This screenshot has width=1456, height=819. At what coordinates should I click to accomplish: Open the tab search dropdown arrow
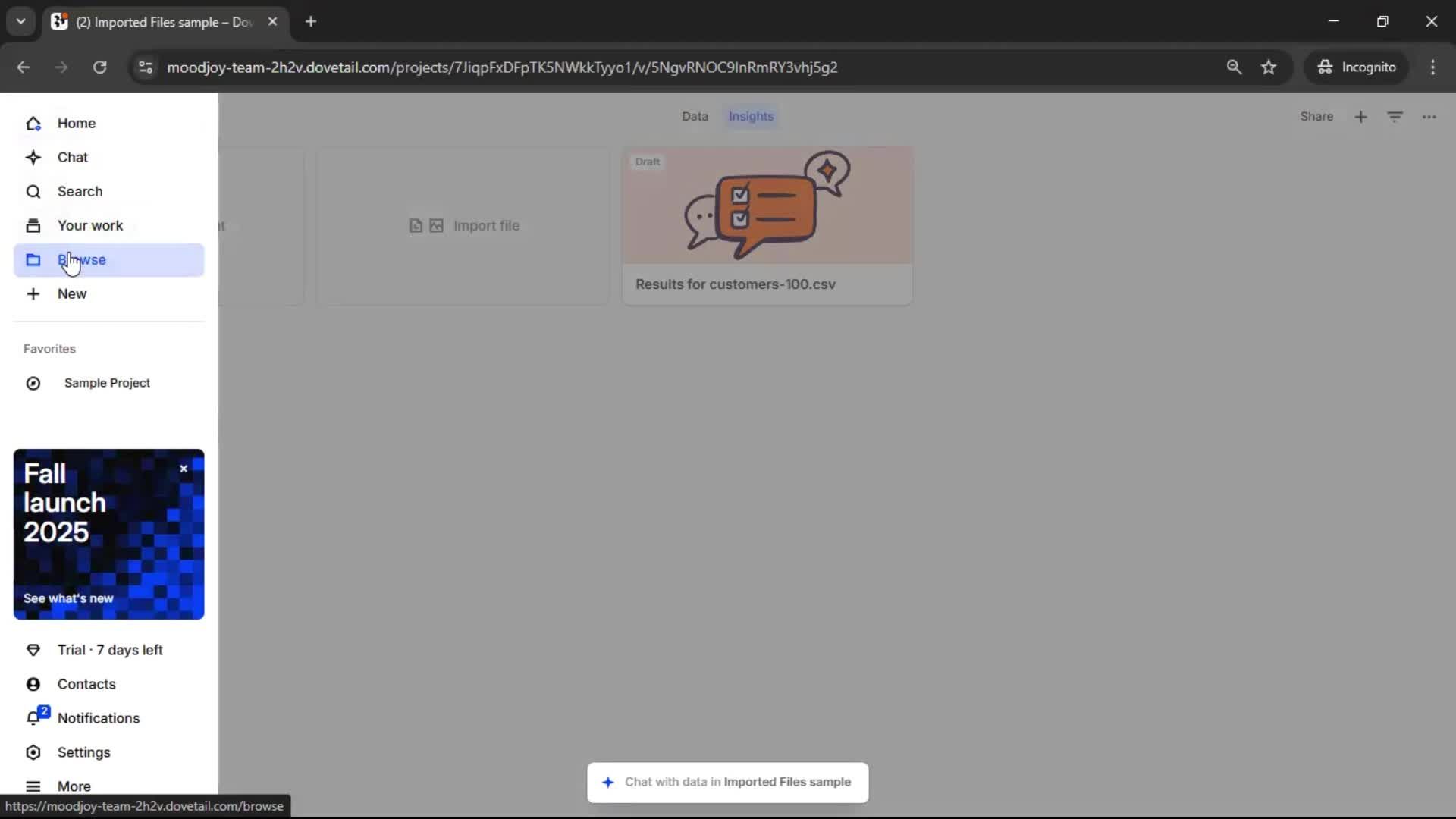[x=20, y=21]
